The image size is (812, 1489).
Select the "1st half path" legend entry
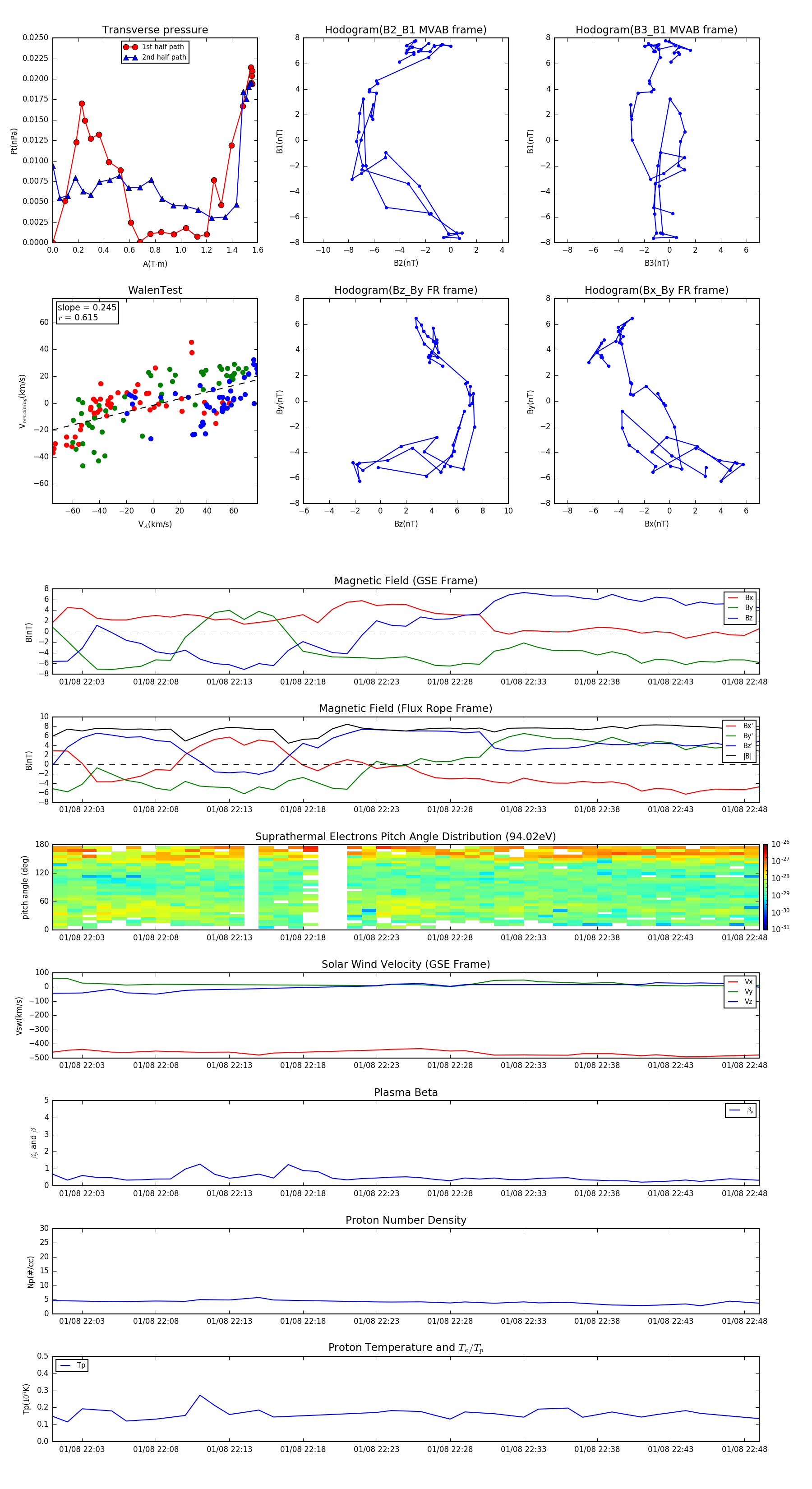click(154, 47)
